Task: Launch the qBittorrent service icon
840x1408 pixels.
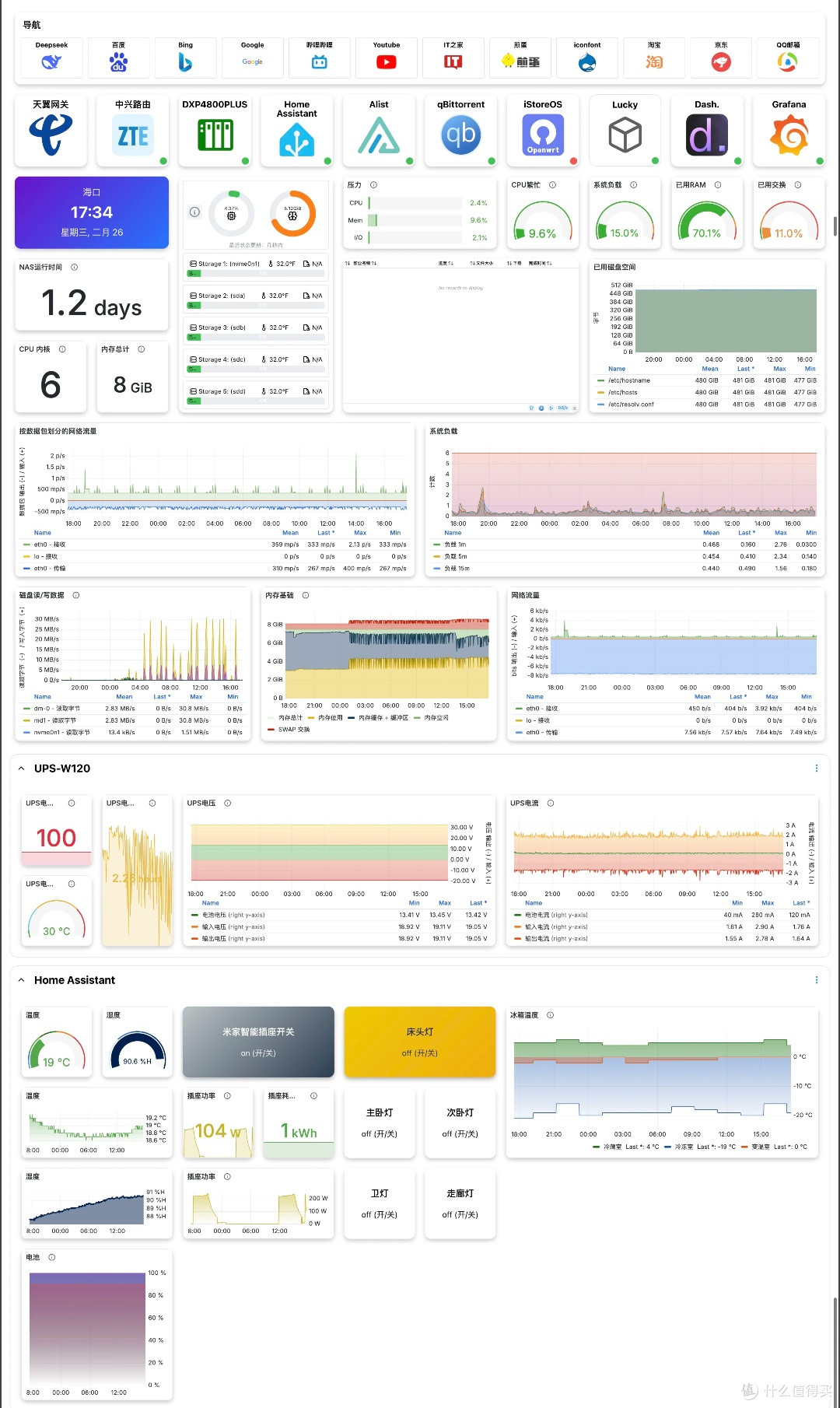Action: click(461, 135)
